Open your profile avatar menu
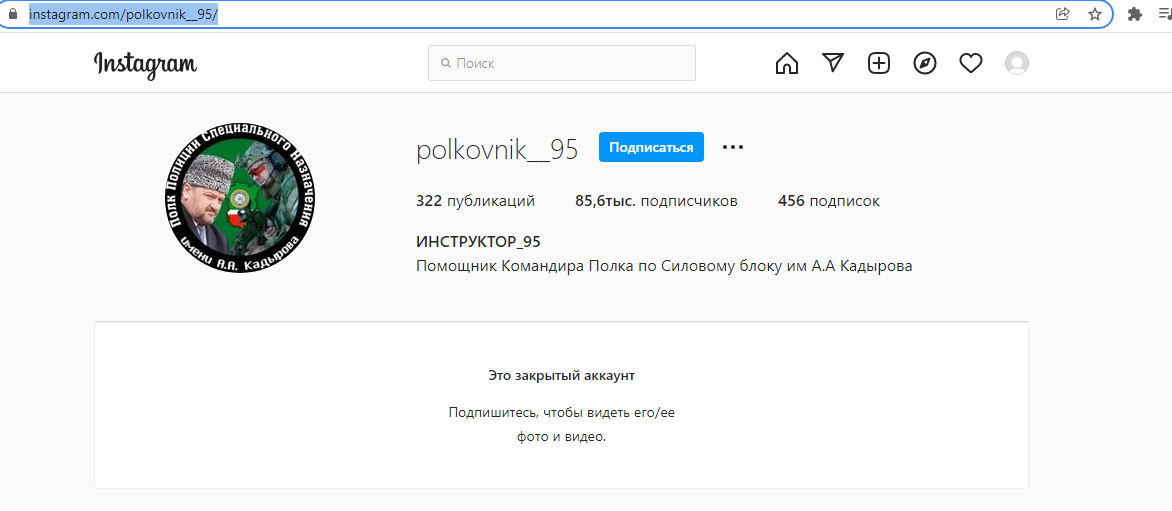 coord(1017,64)
